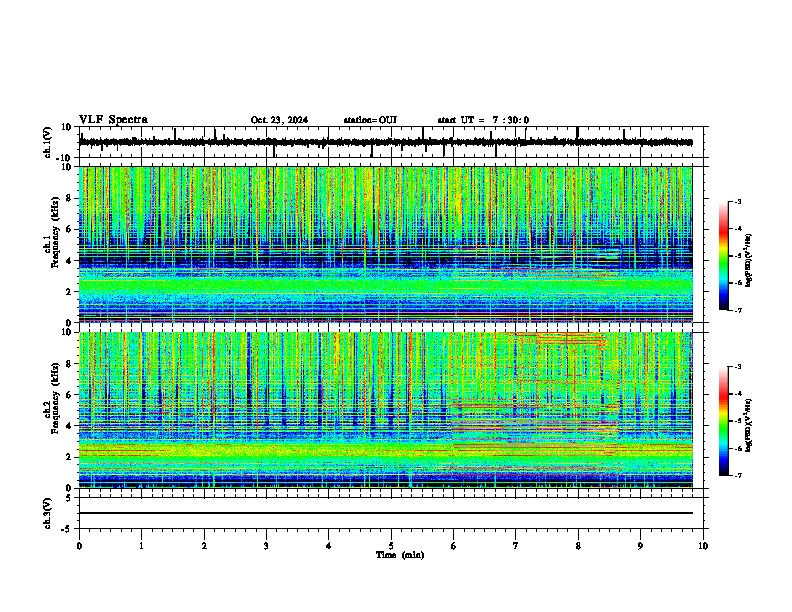
Task: Click the ch.2 spectrogram panel
Action: [386, 410]
